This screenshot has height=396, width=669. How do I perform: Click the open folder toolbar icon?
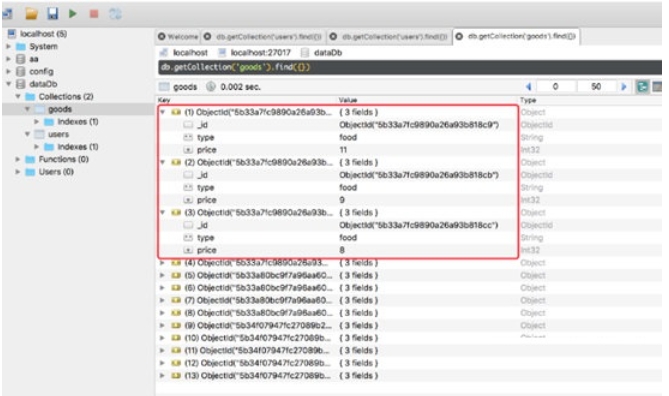coord(31,14)
